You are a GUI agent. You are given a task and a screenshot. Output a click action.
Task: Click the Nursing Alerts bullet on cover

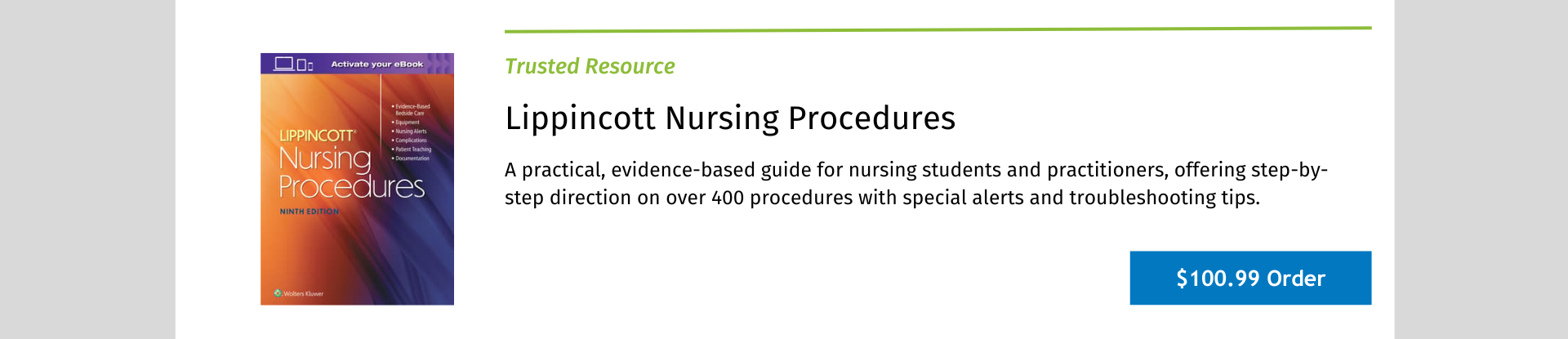pyautogui.click(x=409, y=132)
